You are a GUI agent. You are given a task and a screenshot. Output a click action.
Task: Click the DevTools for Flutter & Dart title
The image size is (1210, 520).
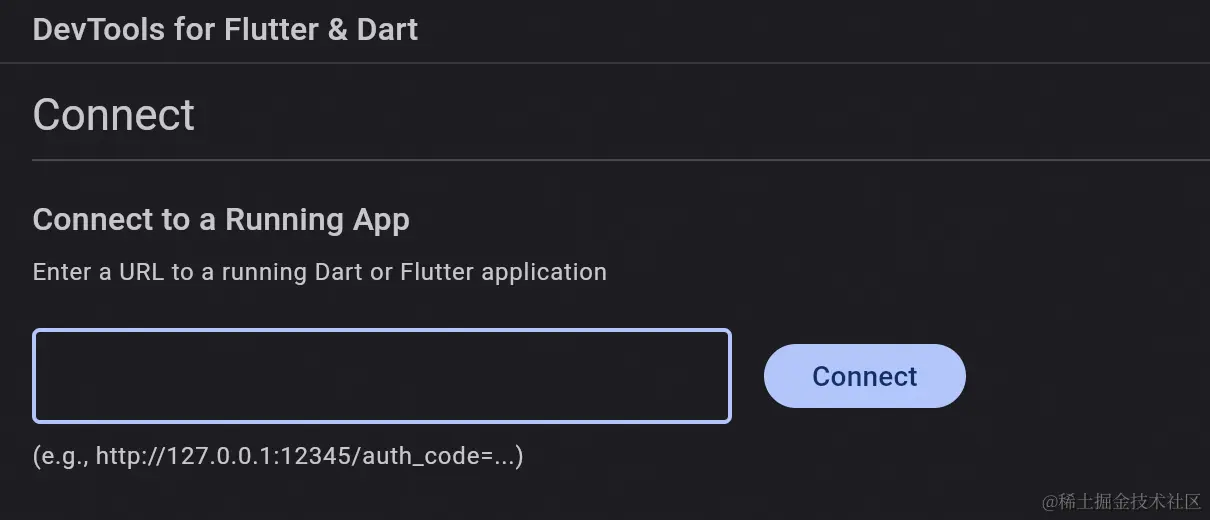click(225, 30)
